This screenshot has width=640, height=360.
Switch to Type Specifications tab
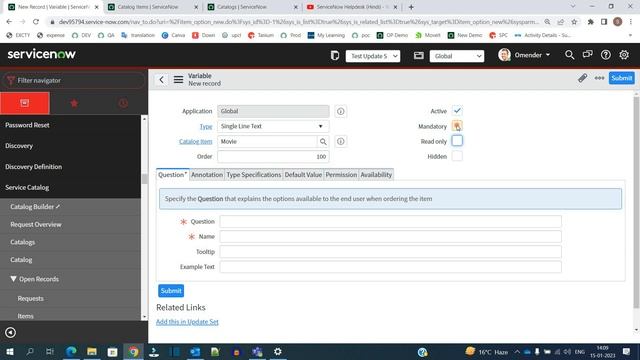pos(253,175)
